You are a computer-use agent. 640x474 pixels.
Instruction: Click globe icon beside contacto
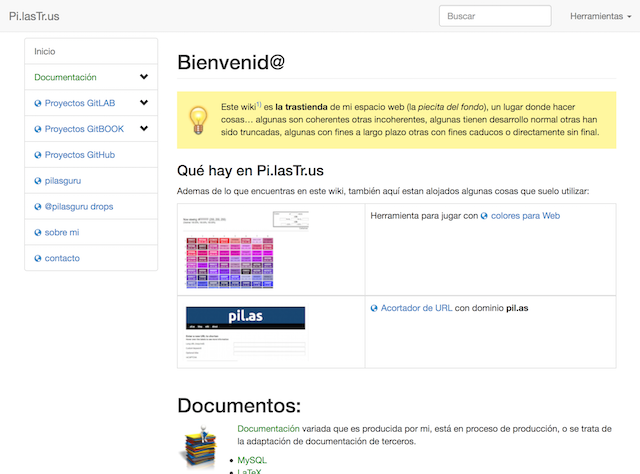tap(38, 258)
